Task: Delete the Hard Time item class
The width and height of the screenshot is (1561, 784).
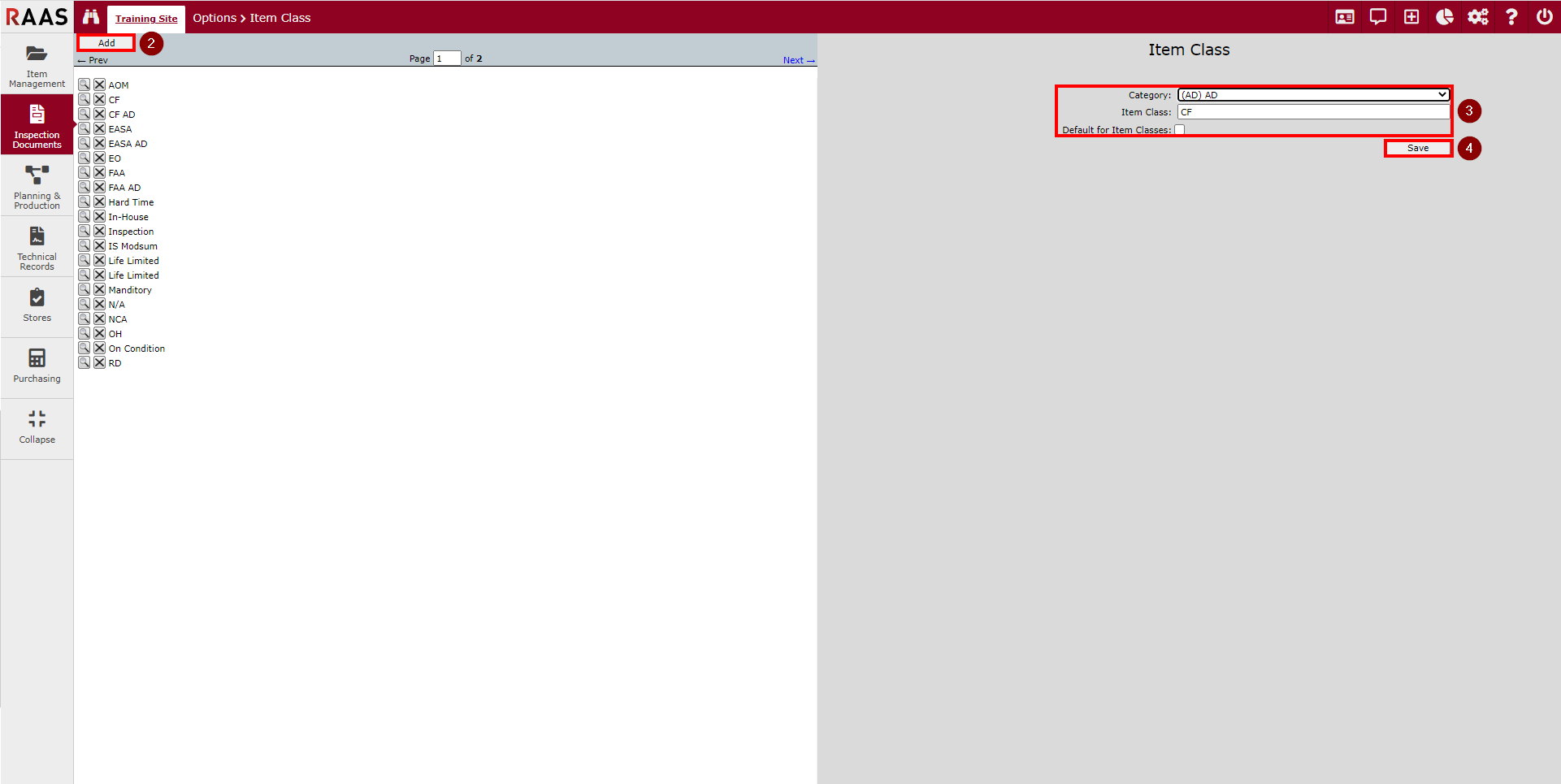Action: coord(99,201)
